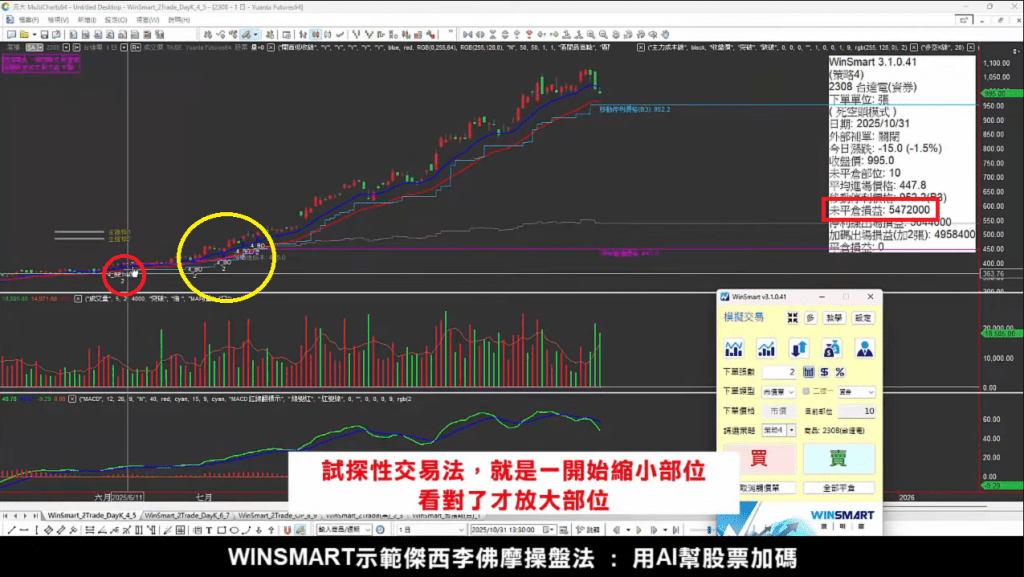
Task: Click the bar chart icon in WinSmart panel
Action: 735,348
